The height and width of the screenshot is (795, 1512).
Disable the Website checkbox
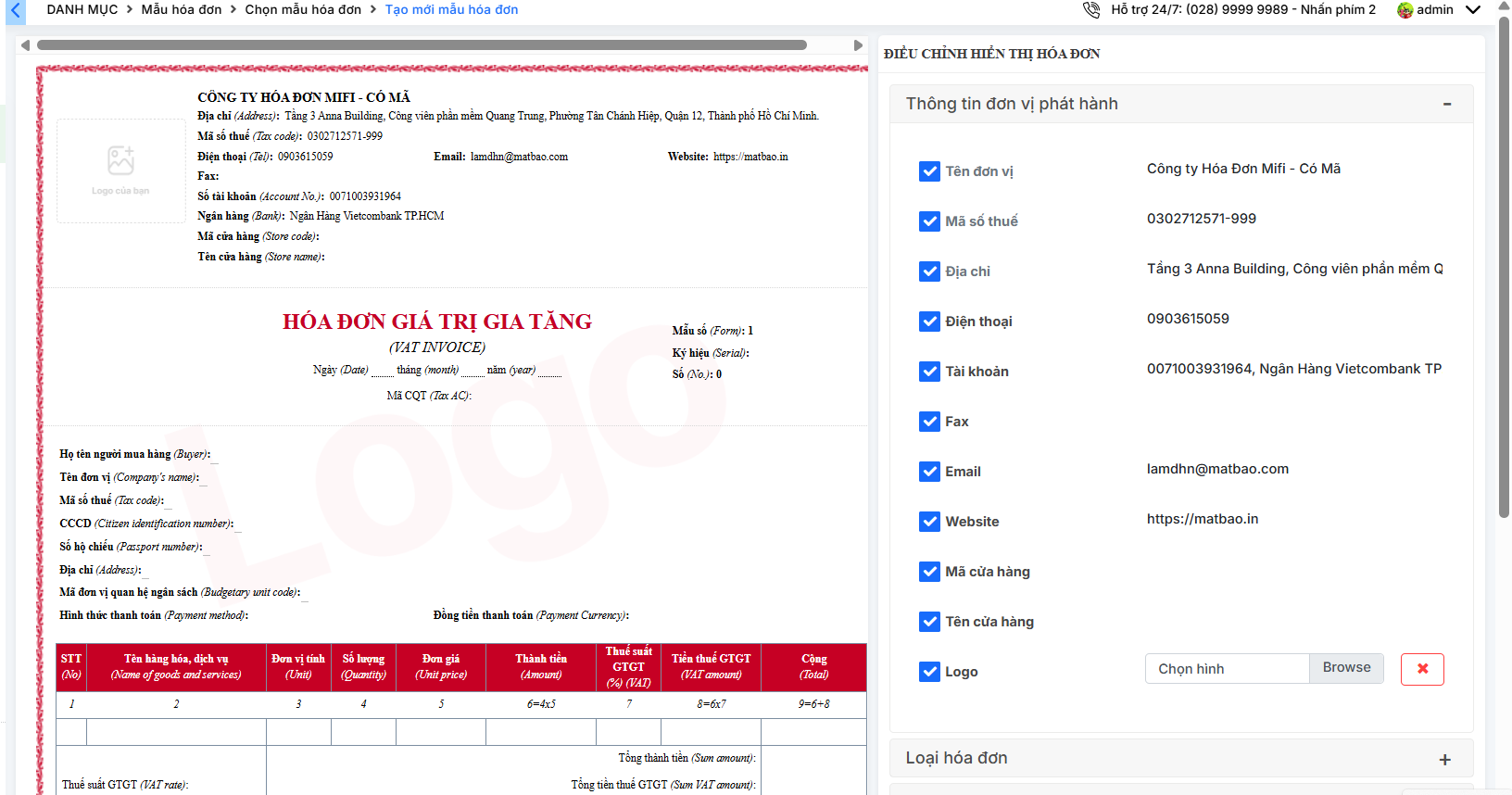coord(929,522)
